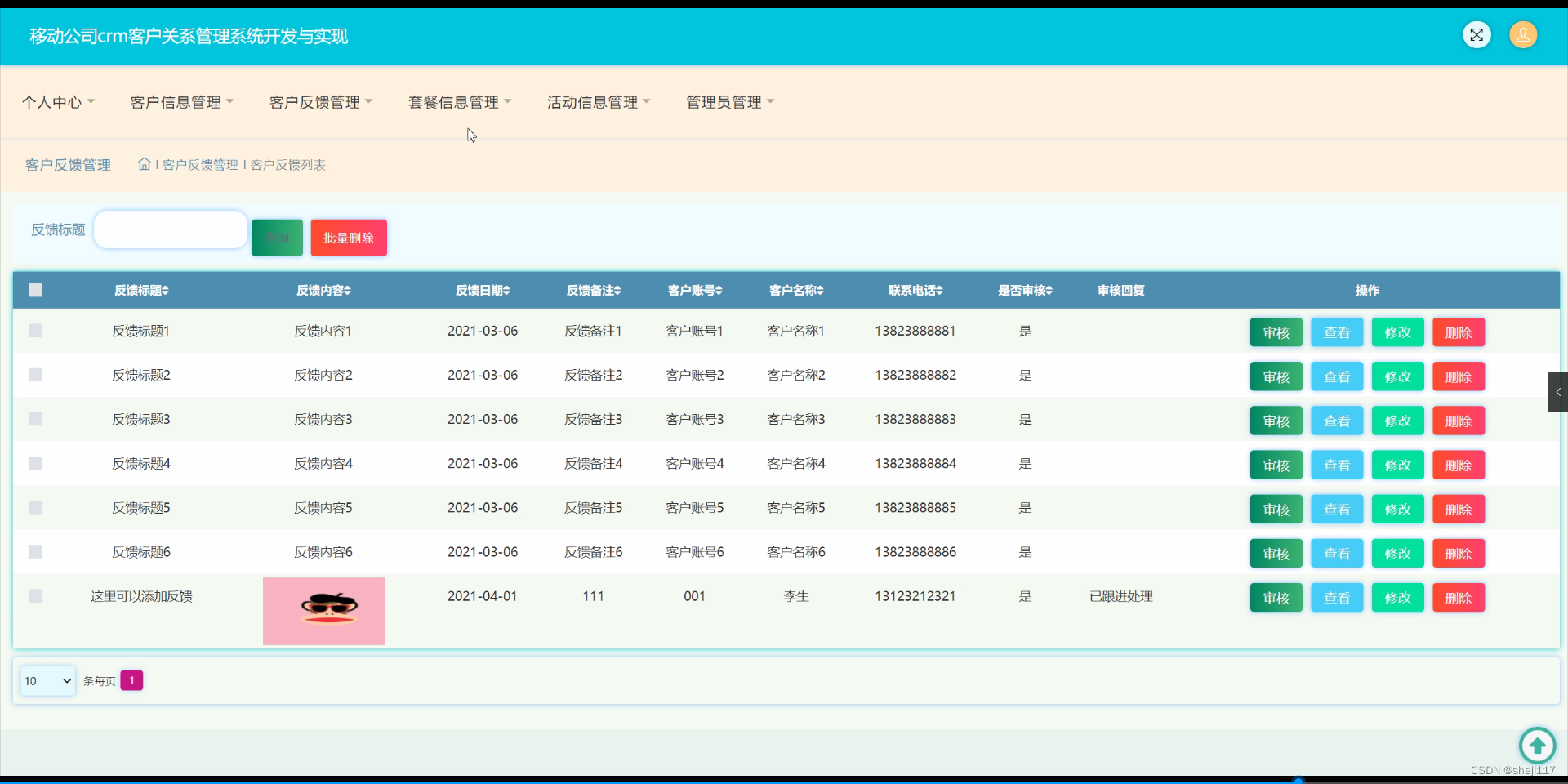Sort the table by 联系电话 column
Viewport: 1568px width, 784px height.
point(915,290)
